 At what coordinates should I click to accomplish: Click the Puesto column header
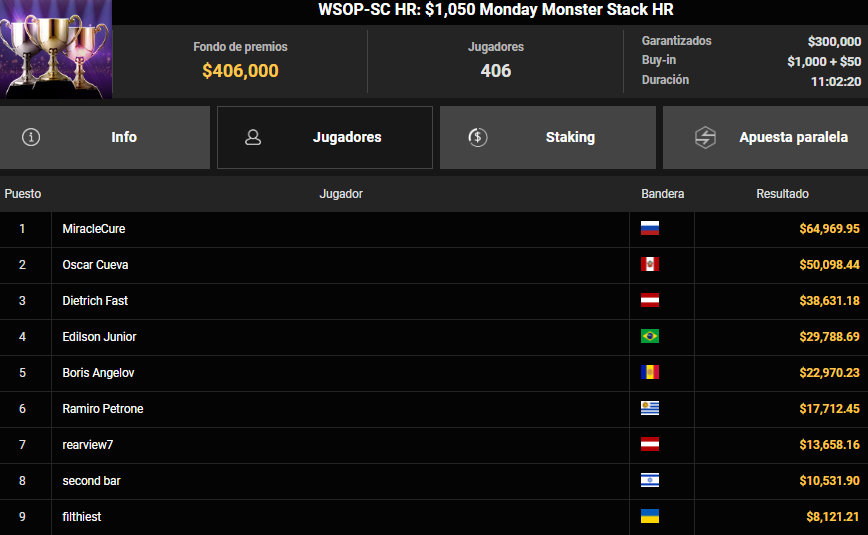point(23,194)
